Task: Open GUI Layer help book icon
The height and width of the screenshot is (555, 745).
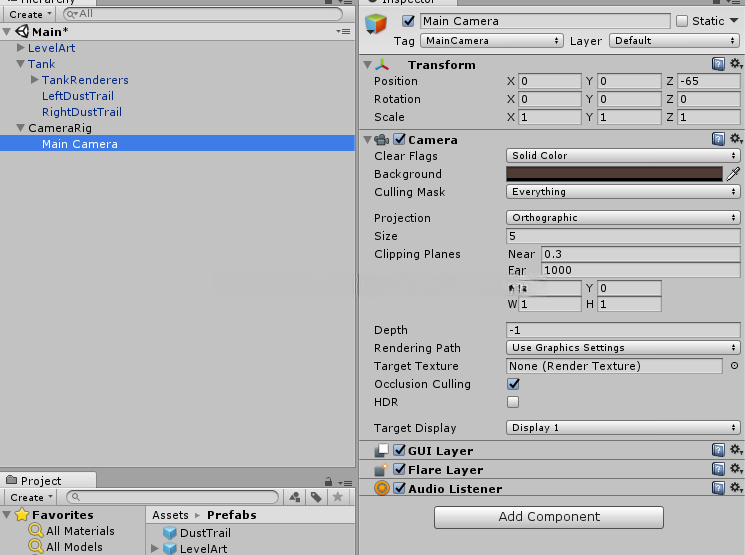Action: point(718,450)
